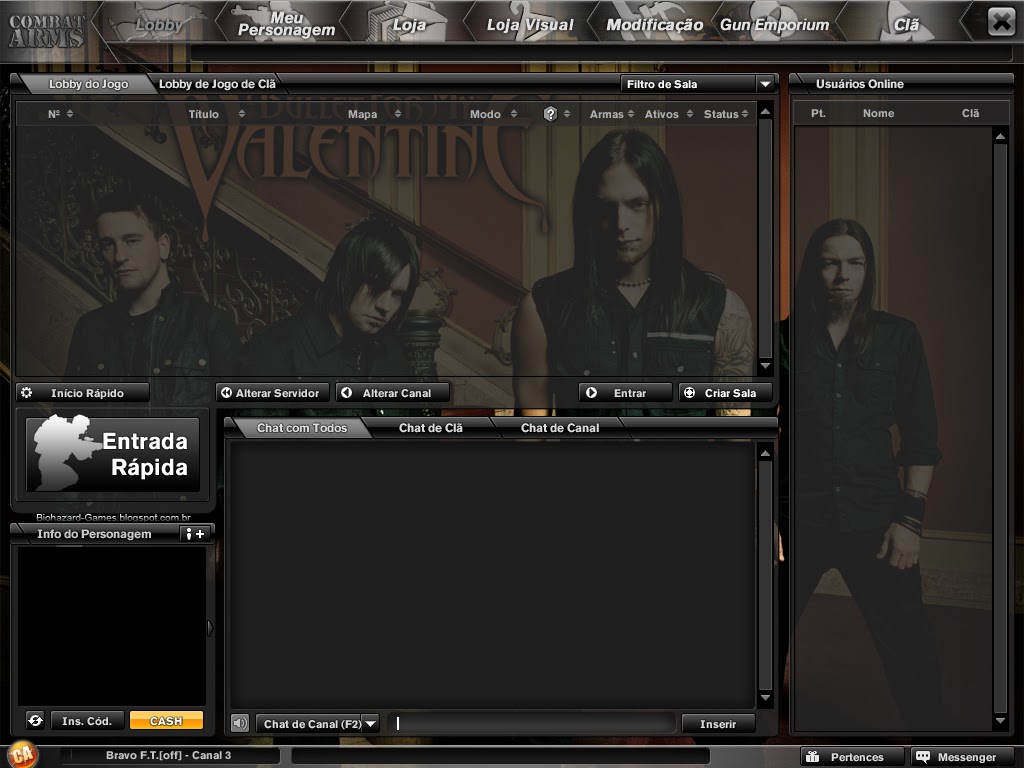Mute the speaker beside the chat input
1024x768 pixels.
pos(241,723)
